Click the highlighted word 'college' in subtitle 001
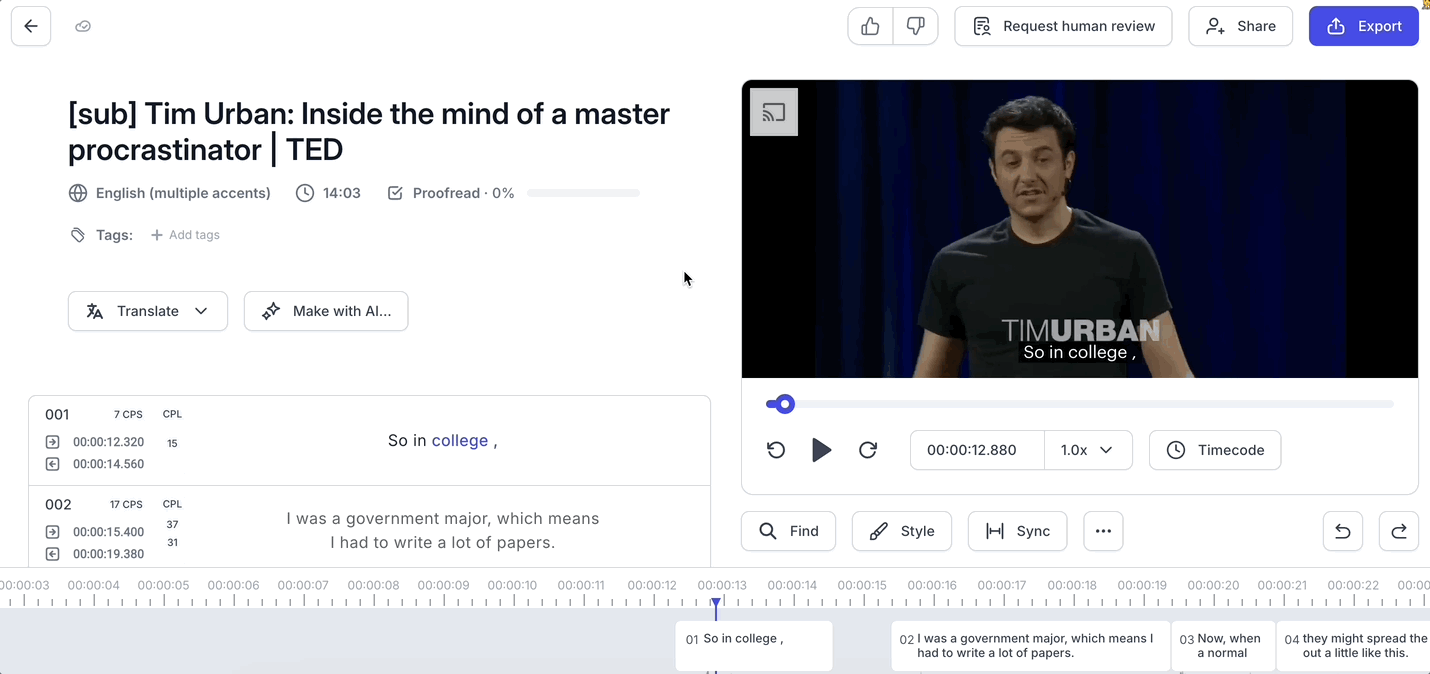Viewport: 1430px width, 674px height. [x=460, y=441]
